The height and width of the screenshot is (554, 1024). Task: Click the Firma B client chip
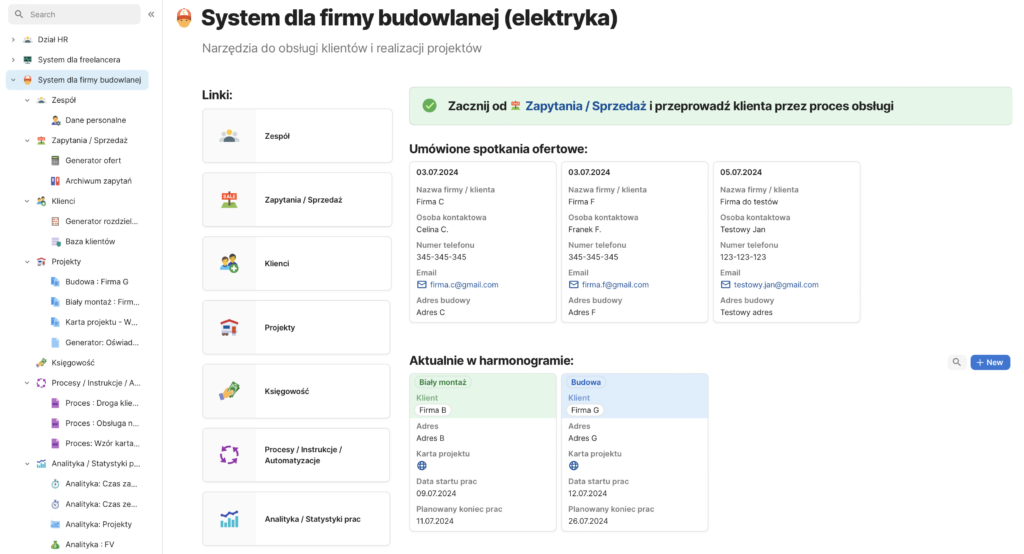coord(433,410)
